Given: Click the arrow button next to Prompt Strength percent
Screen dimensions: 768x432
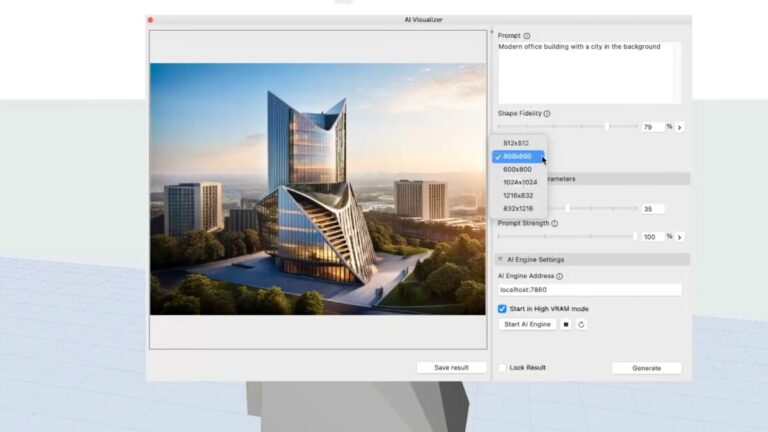Looking at the screenshot, I should (680, 237).
